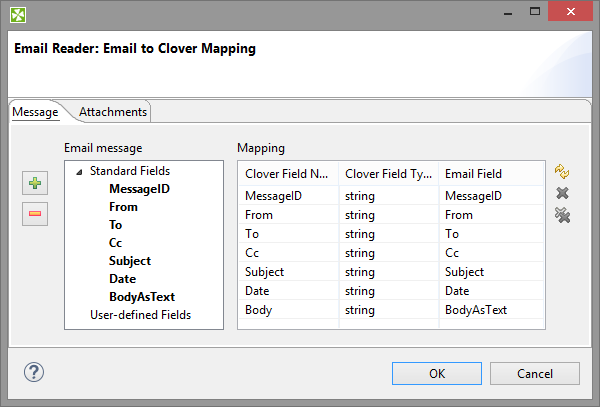Click the yellow auto-mapping arrows icon

pos(563,172)
